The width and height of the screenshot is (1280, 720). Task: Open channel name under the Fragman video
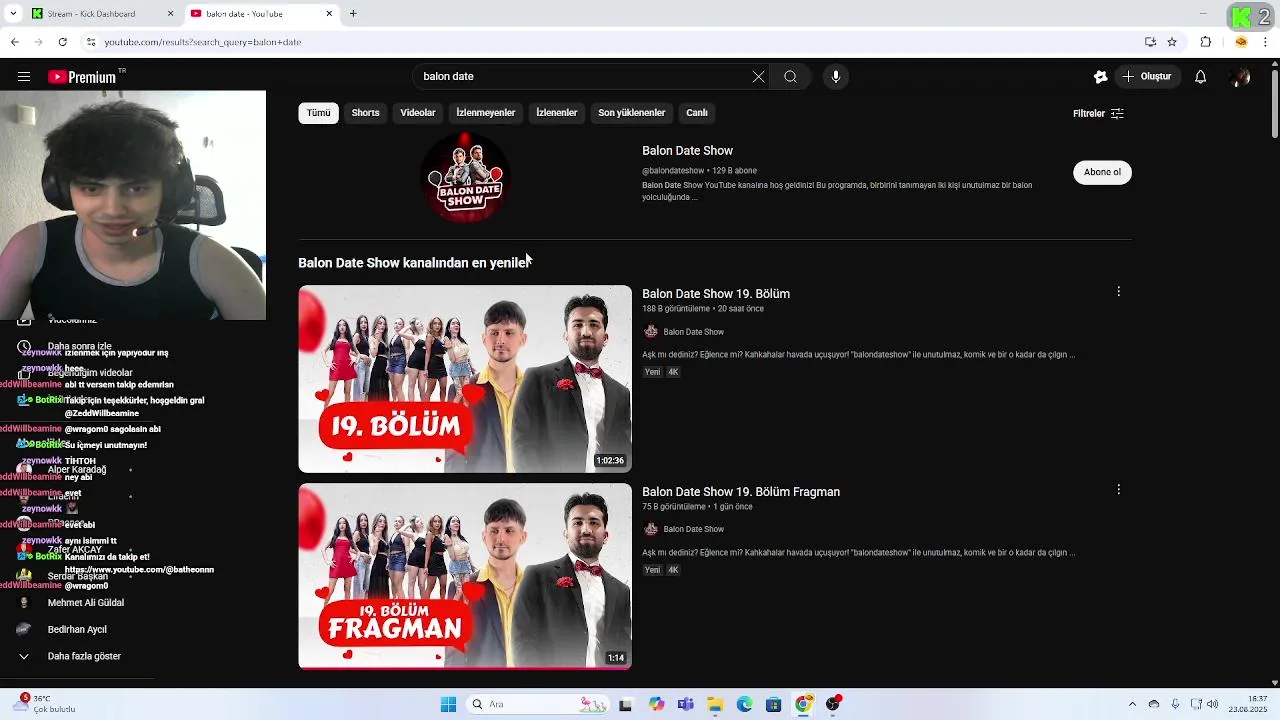[x=694, y=529]
